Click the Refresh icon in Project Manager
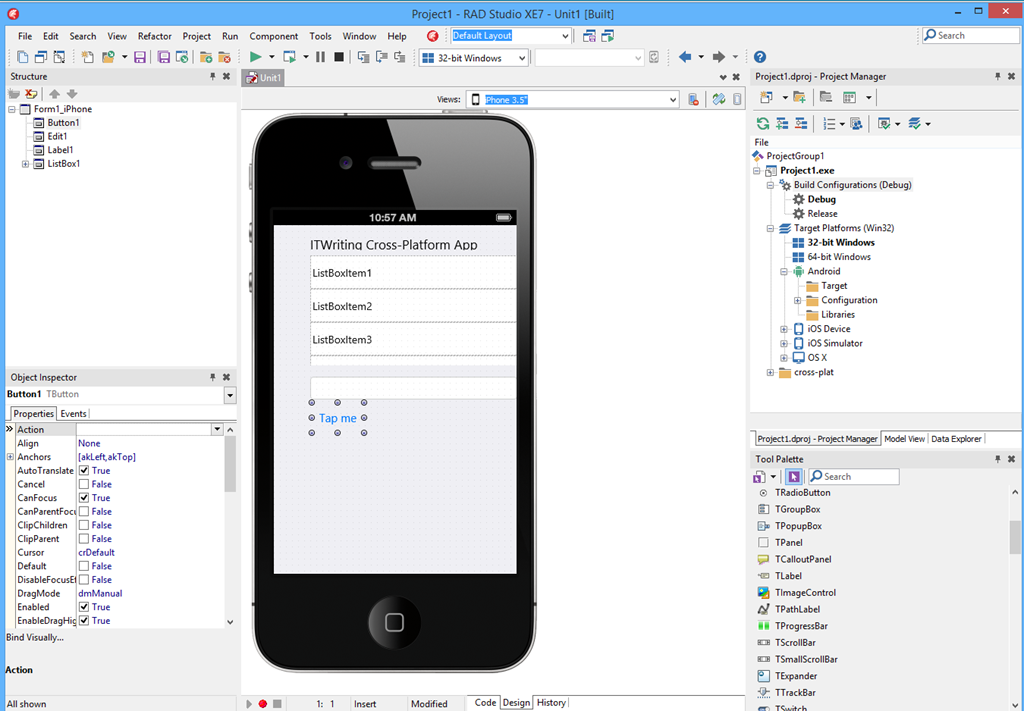1024x711 pixels. [x=763, y=124]
